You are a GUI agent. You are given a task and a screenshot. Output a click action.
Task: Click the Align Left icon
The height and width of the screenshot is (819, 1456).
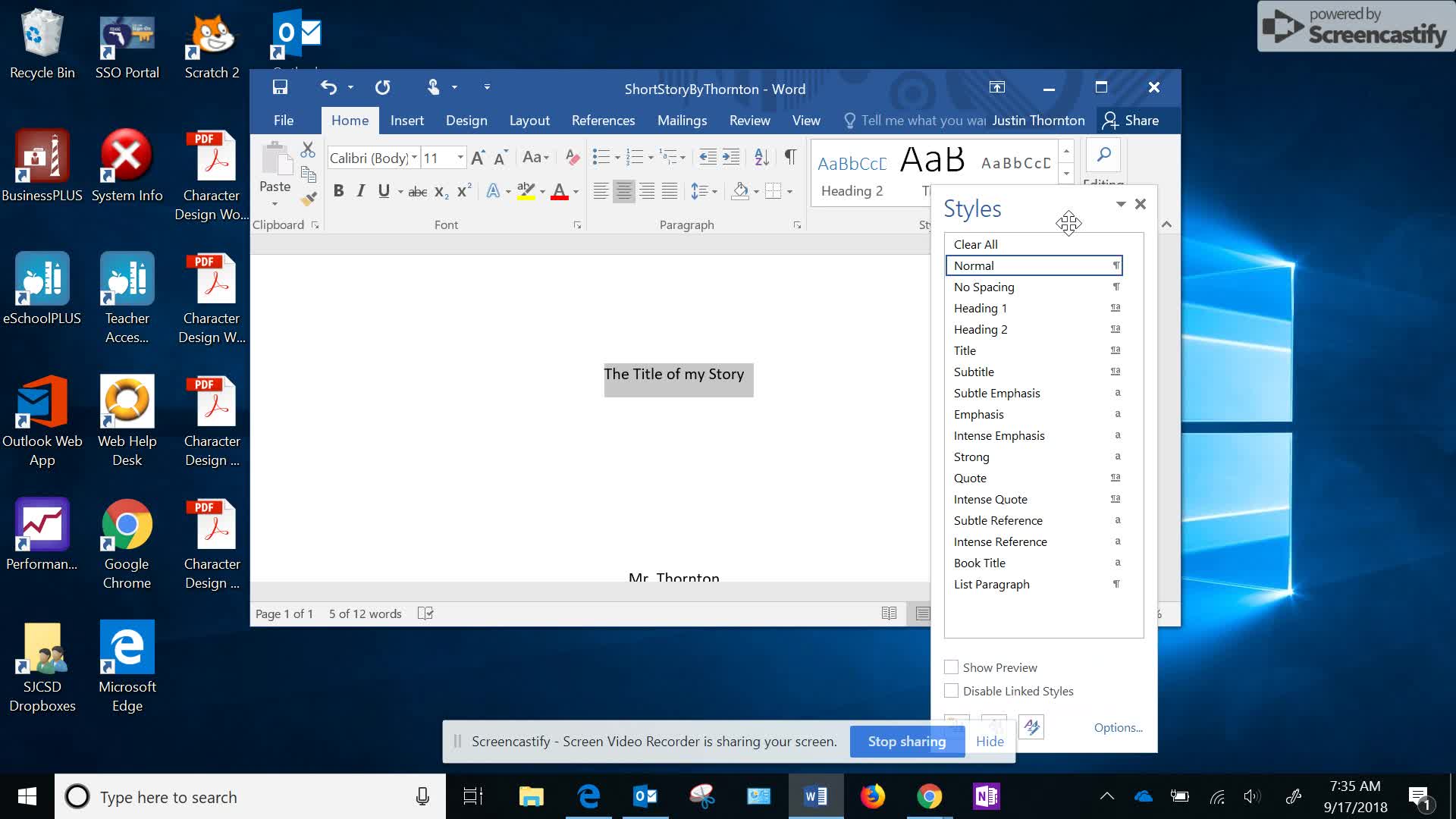point(601,191)
